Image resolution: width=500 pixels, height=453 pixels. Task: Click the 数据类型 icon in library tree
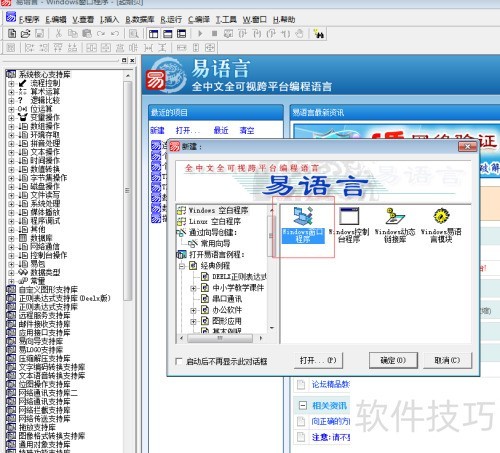23,272
